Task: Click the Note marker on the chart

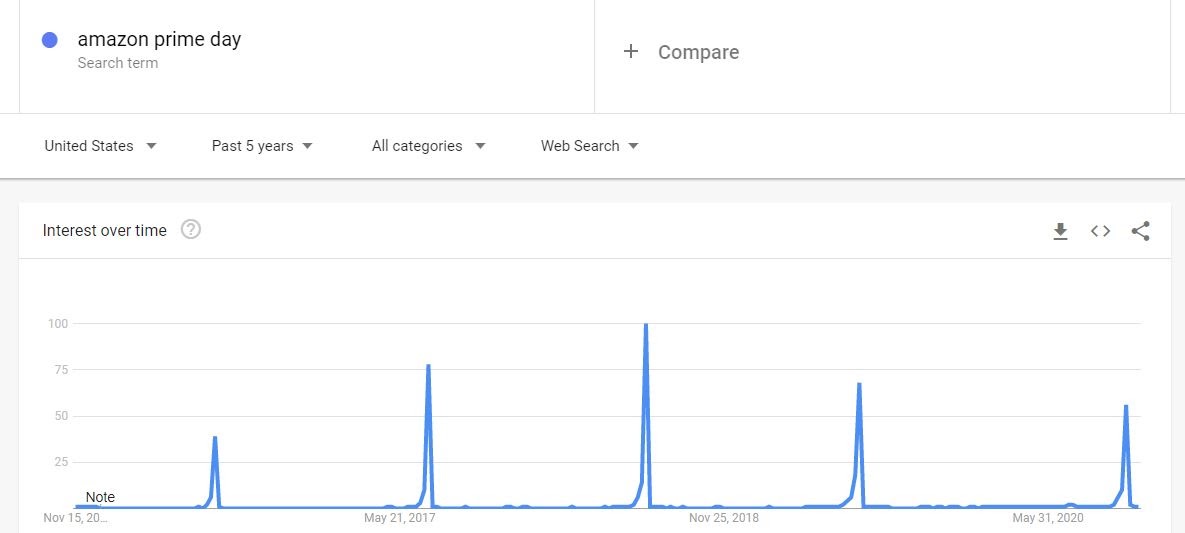Action: (x=100, y=497)
